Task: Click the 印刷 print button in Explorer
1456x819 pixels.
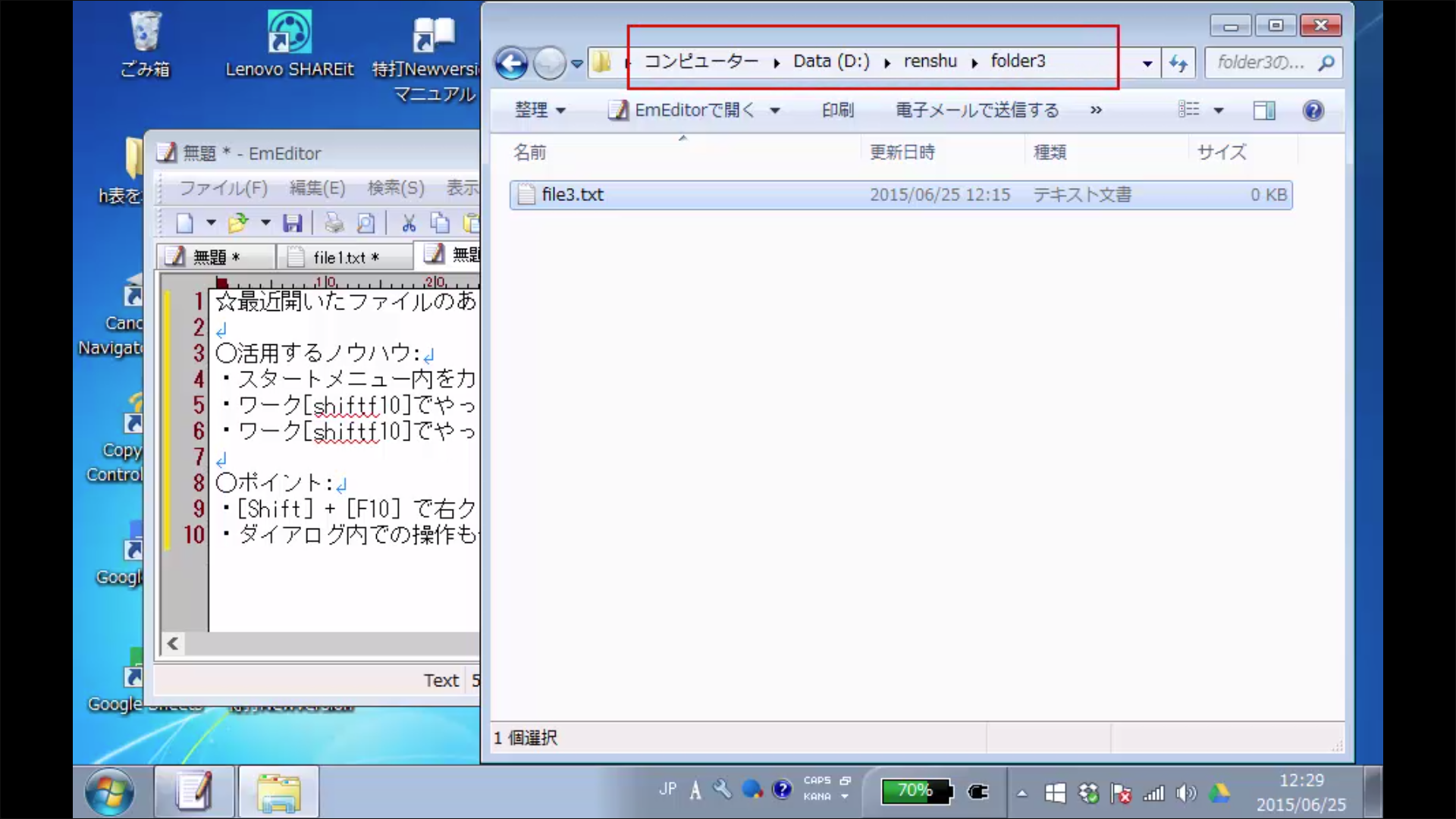Action: (x=838, y=111)
